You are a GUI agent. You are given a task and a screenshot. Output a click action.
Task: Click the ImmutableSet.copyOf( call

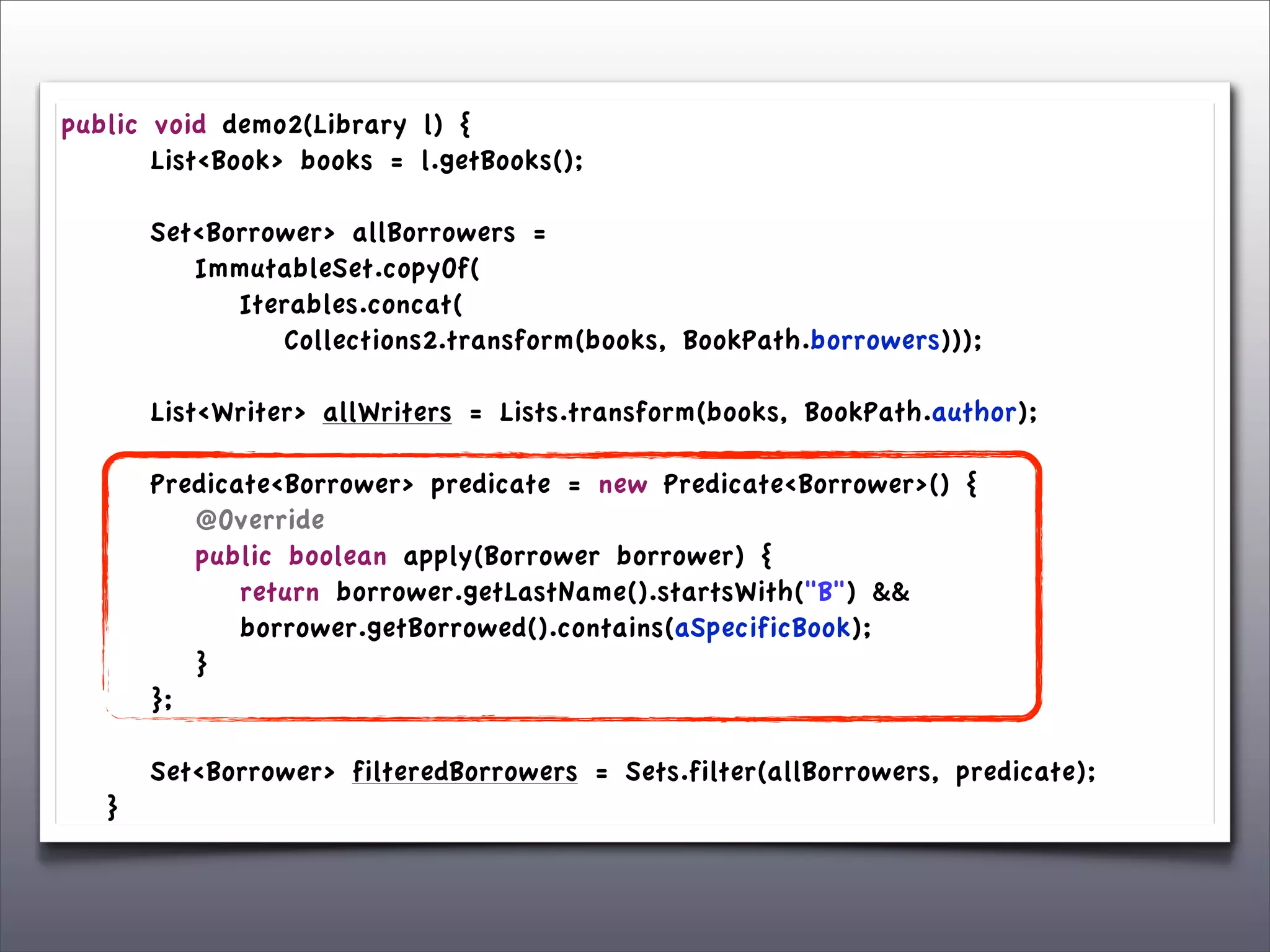337,269
